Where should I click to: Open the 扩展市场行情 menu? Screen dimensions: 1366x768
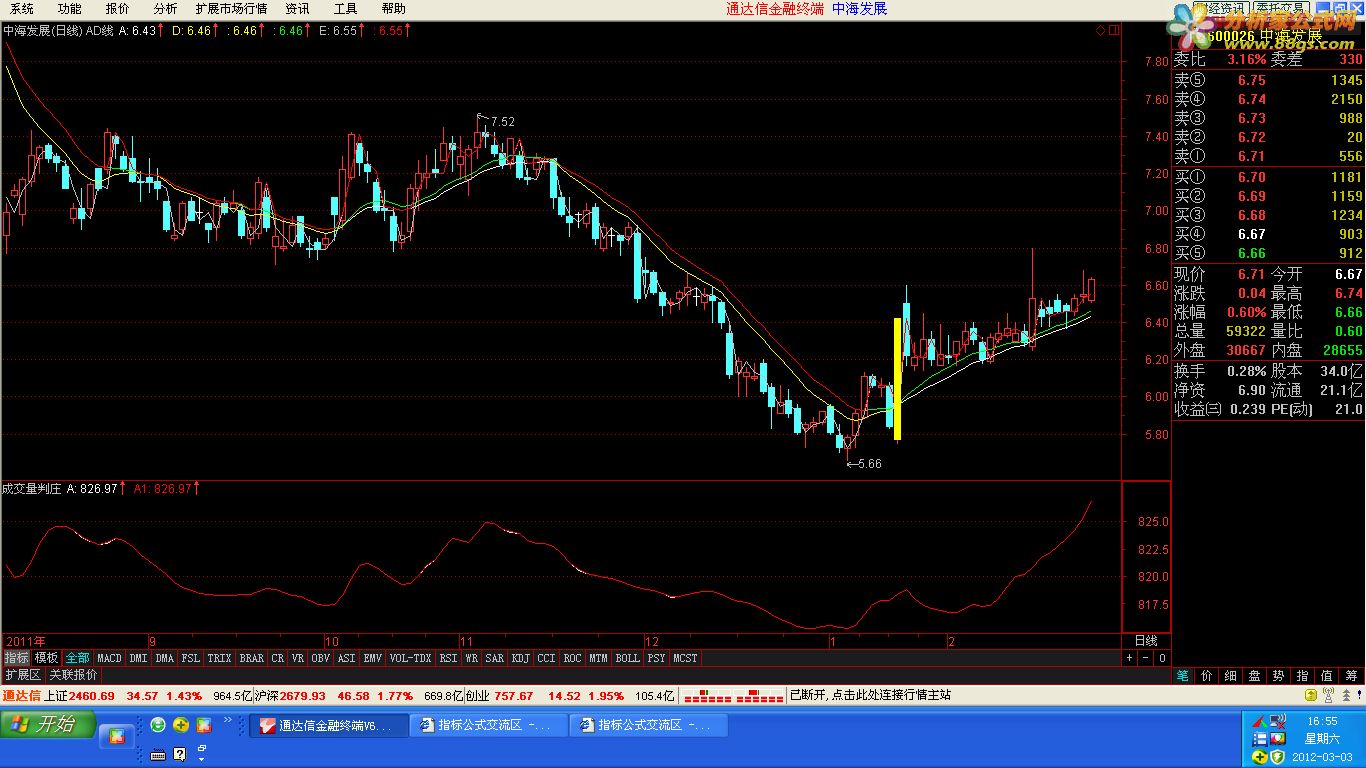click(x=231, y=8)
